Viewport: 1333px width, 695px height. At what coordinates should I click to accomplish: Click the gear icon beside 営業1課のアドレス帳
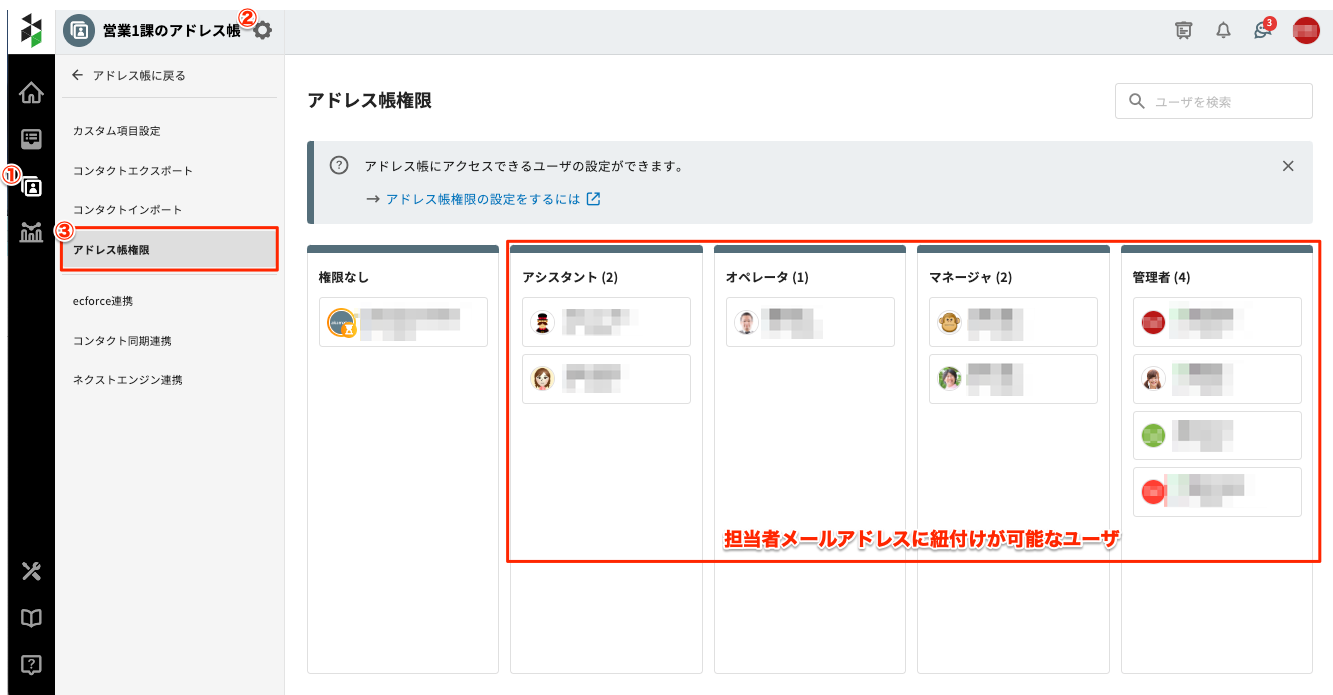263,31
